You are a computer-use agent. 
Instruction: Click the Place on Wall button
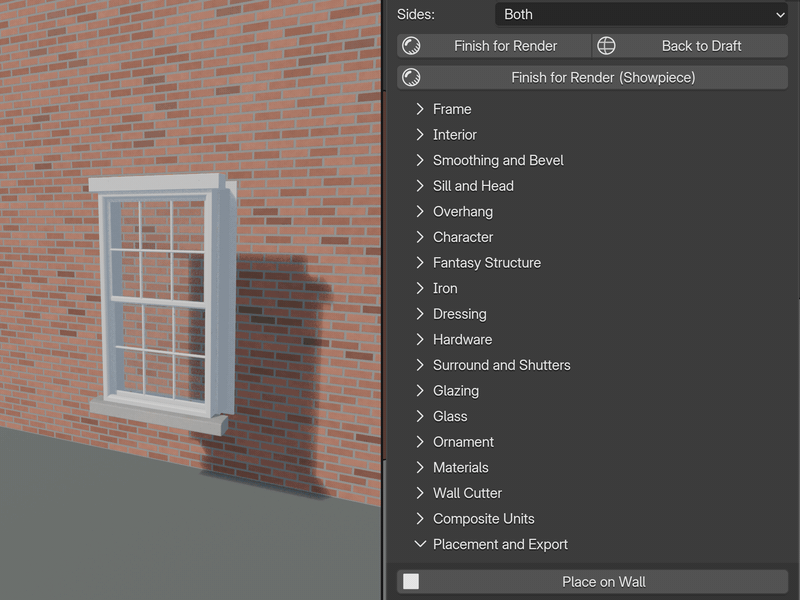(592, 582)
